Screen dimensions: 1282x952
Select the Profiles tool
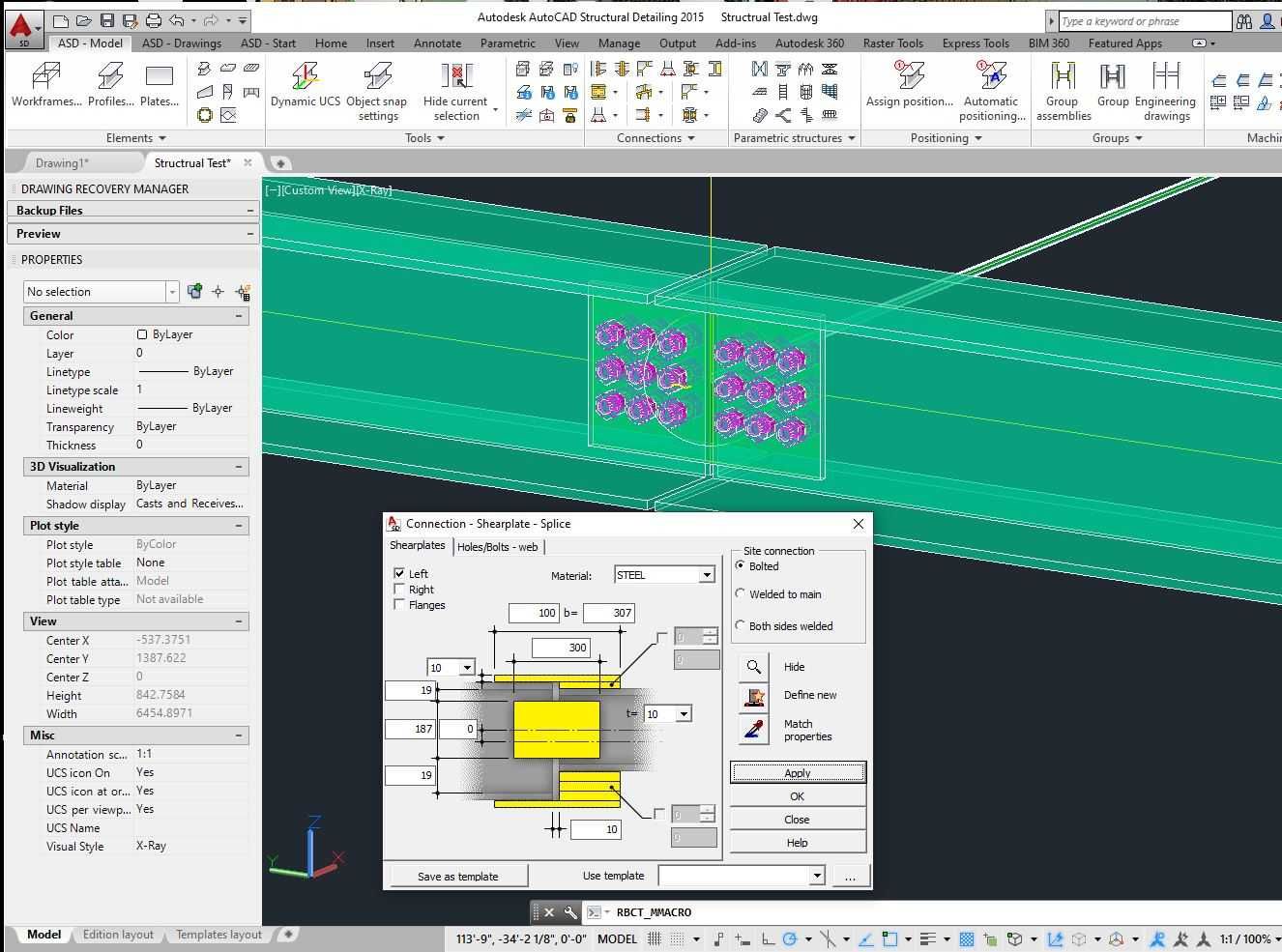[110, 84]
